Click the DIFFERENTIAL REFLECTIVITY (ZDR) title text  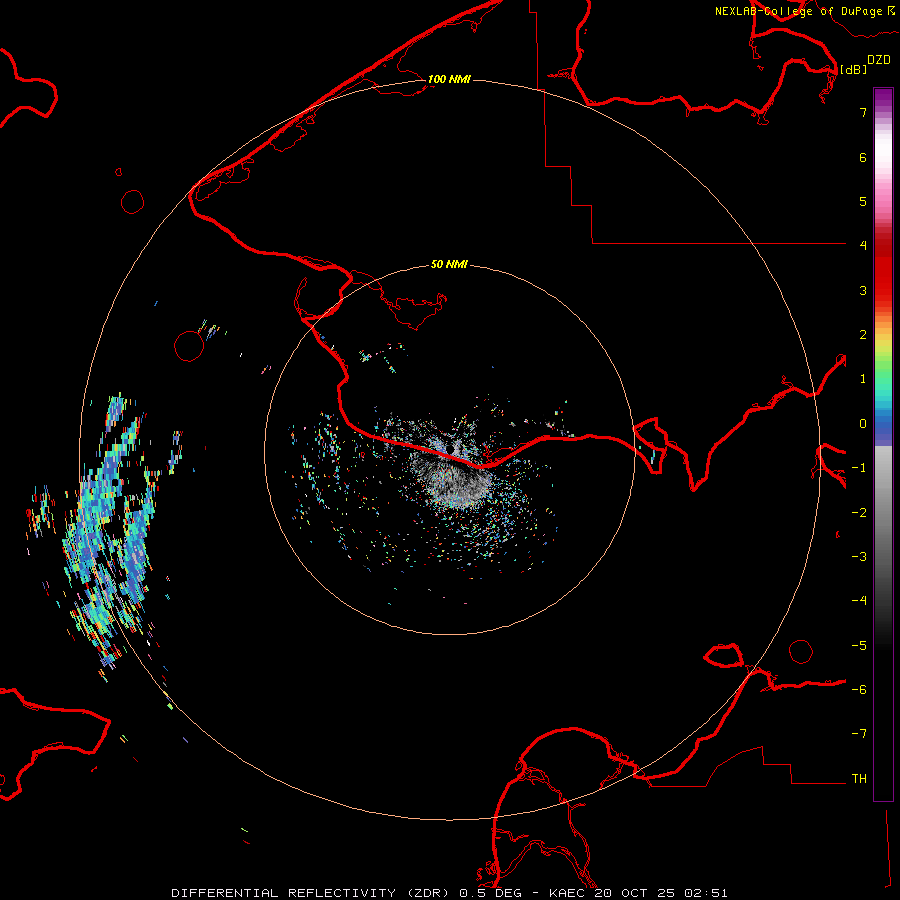pos(312,893)
